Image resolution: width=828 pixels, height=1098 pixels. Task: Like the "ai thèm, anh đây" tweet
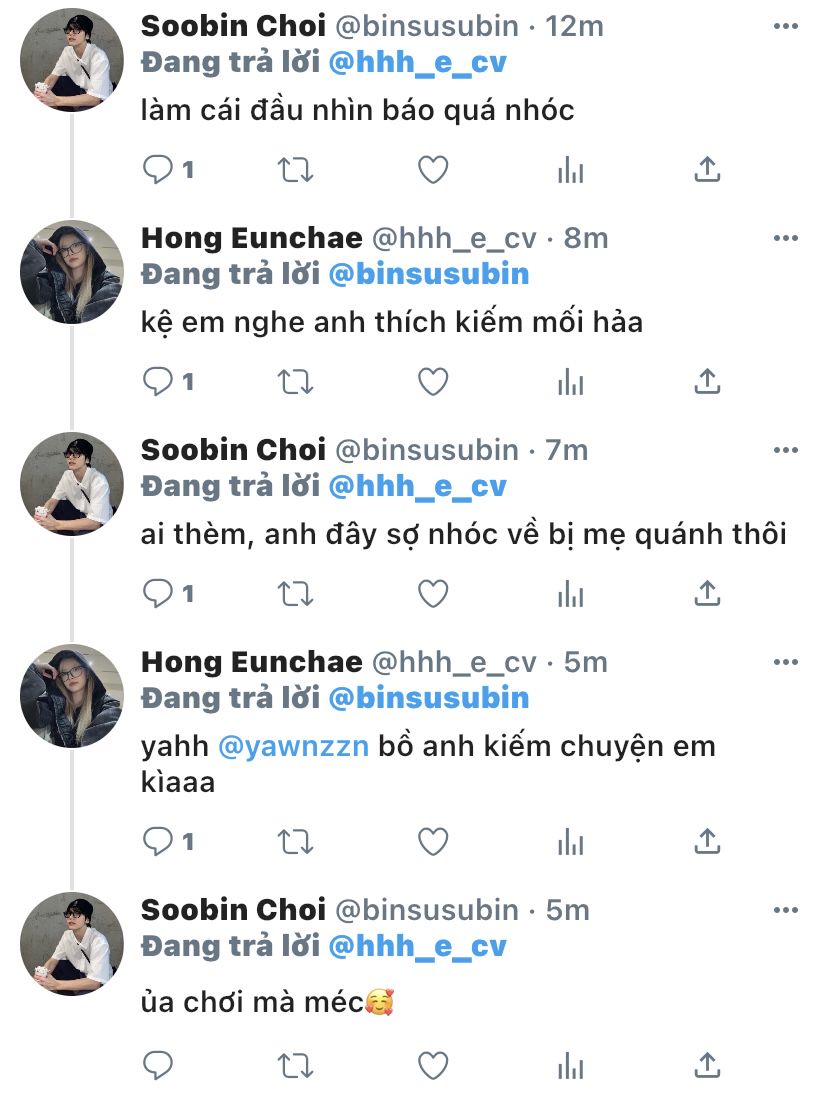point(432,594)
